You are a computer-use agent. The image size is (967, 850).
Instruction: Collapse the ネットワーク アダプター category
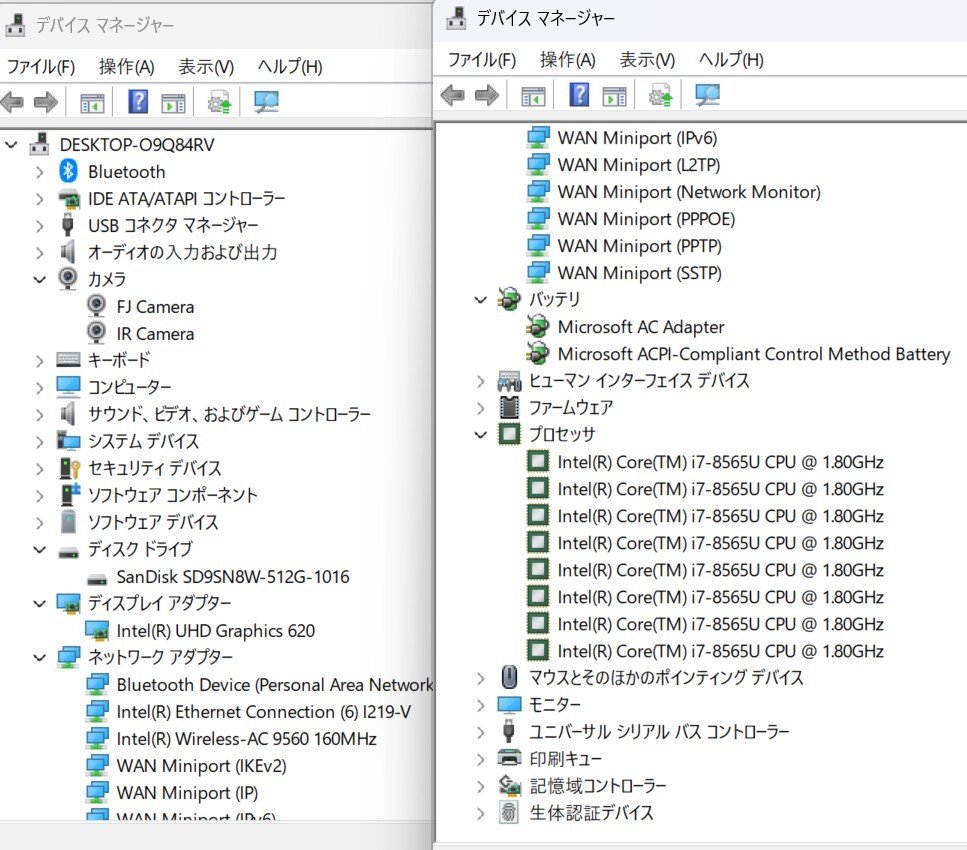pos(40,658)
